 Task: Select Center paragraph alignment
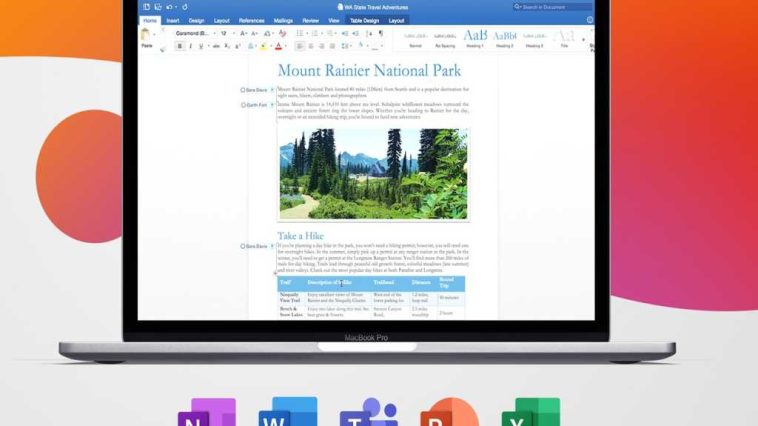311,46
